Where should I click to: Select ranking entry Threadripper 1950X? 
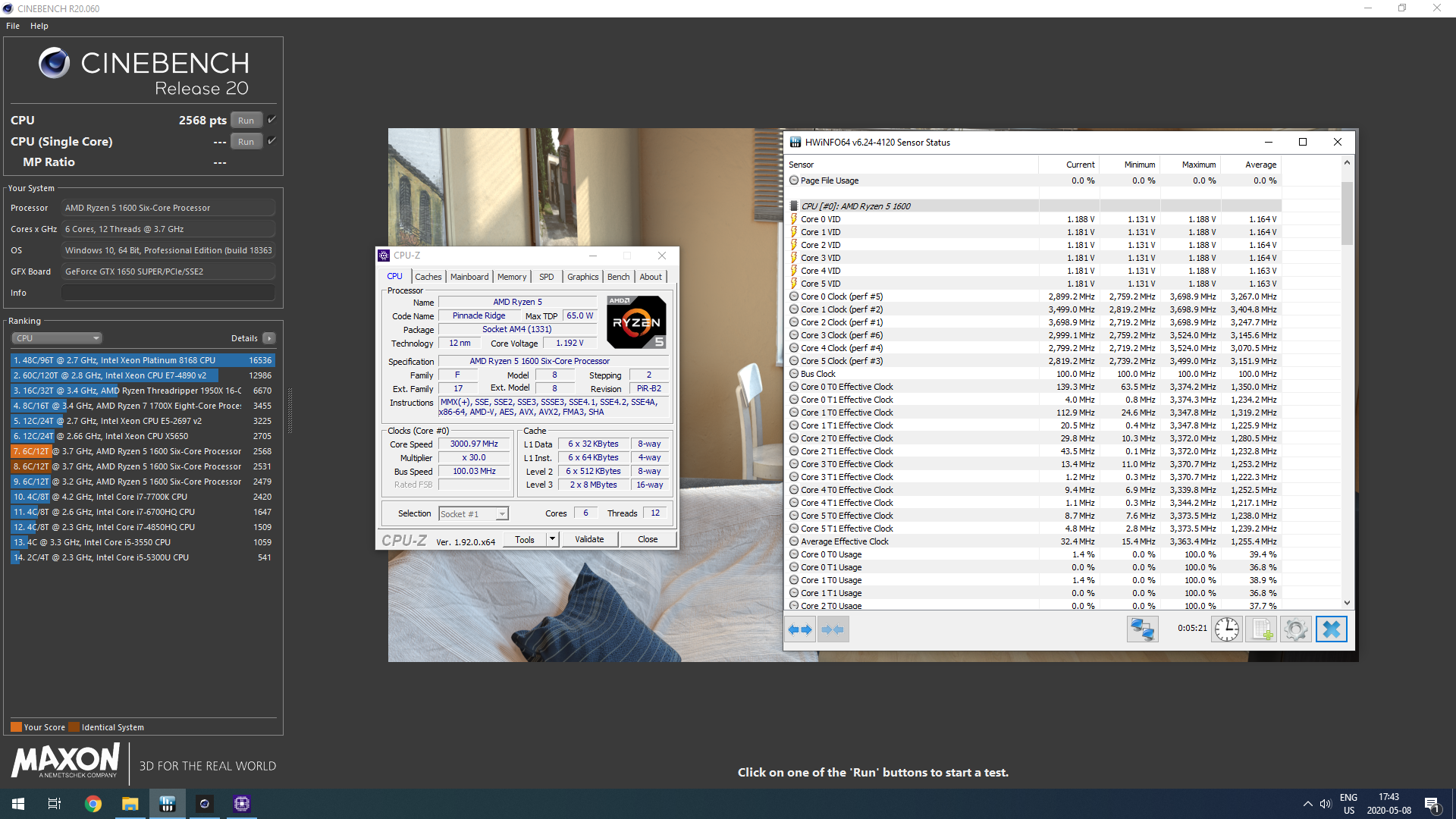pyautogui.click(x=143, y=391)
